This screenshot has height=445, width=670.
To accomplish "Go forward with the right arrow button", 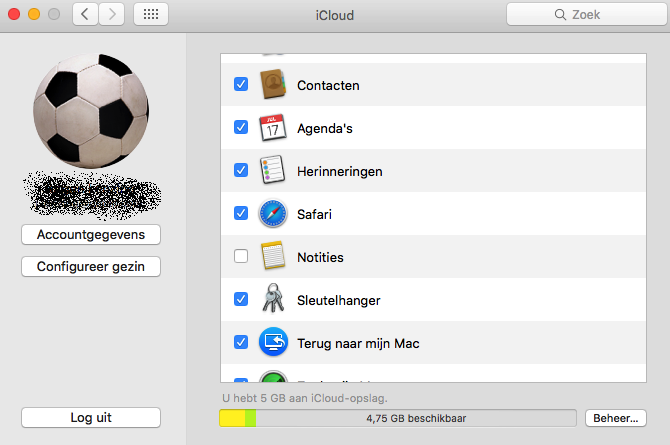I will pos(112,14).
